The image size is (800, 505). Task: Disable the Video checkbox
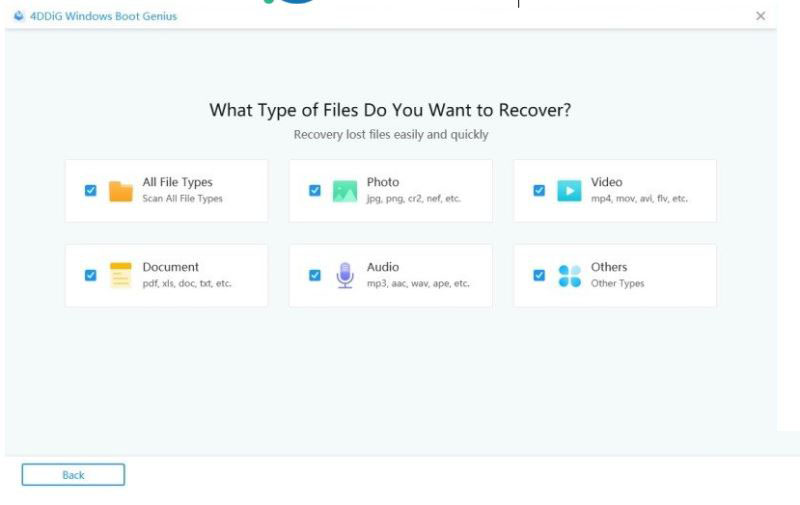(x=539, y=190)
